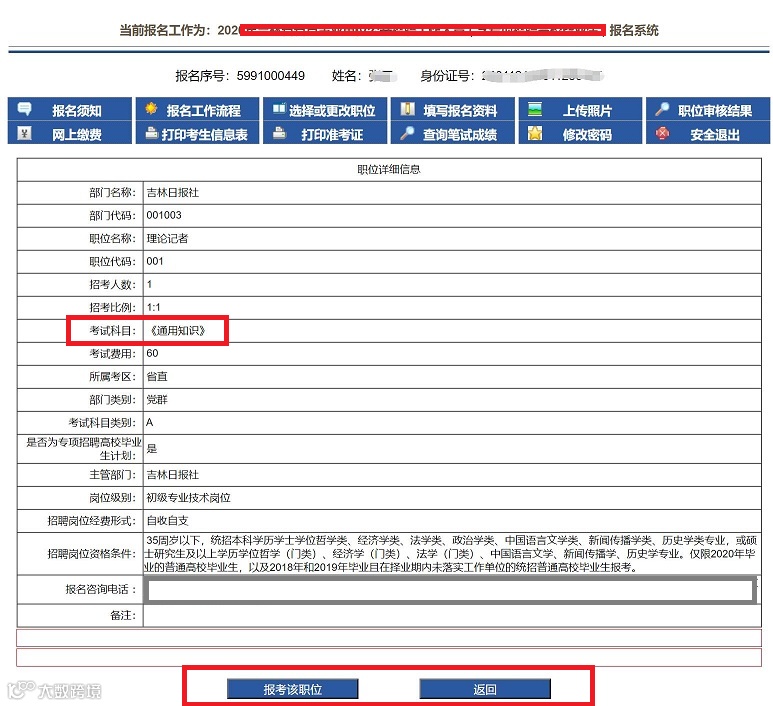The image size is (773, 706).
Task: Click the sun icon beside 报名工作流程
Action: tap(151, 108)
